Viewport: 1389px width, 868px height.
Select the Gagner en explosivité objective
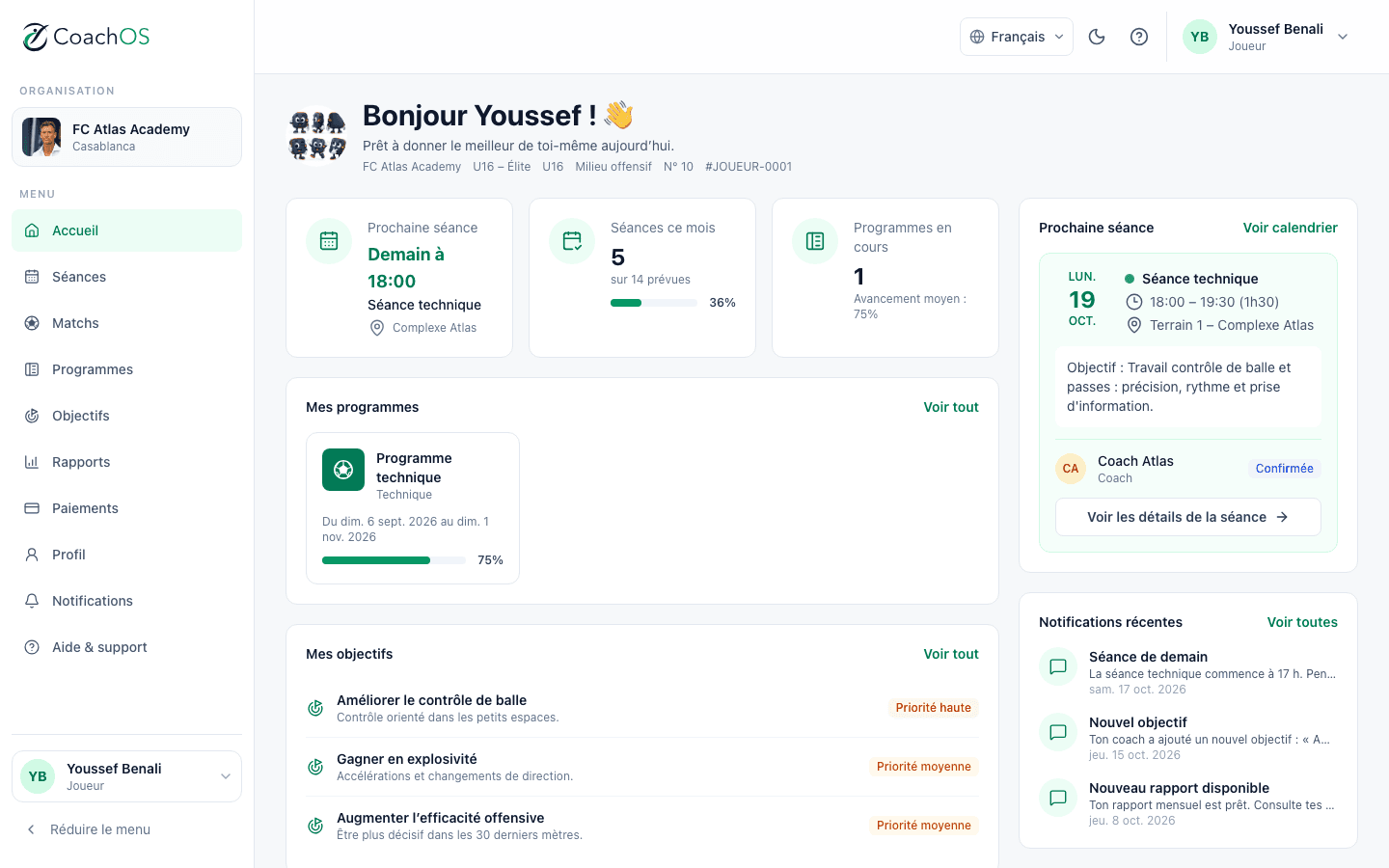pos(642,767)
